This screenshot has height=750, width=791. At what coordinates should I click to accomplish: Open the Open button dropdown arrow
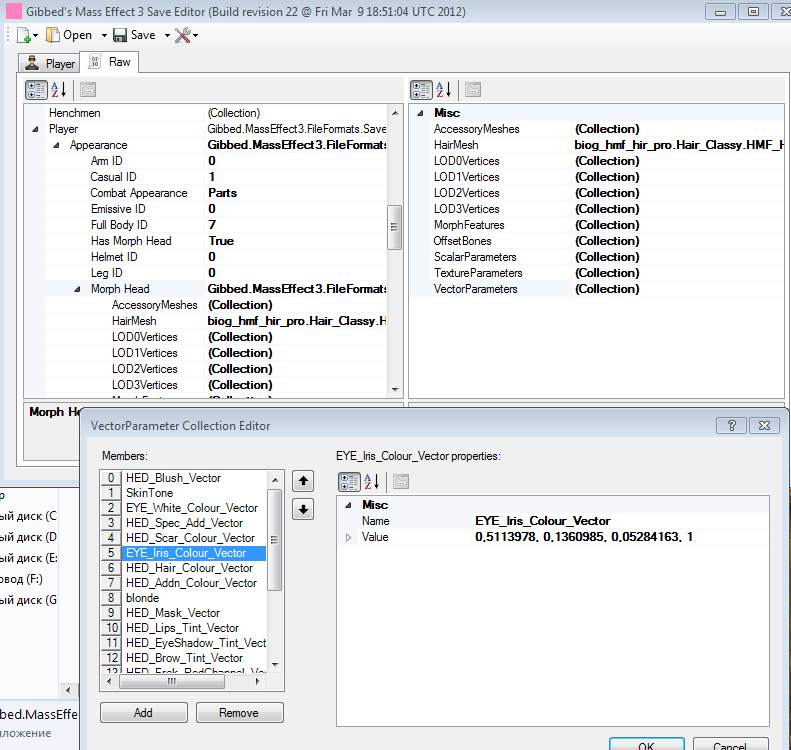click(x=104, y=35)
